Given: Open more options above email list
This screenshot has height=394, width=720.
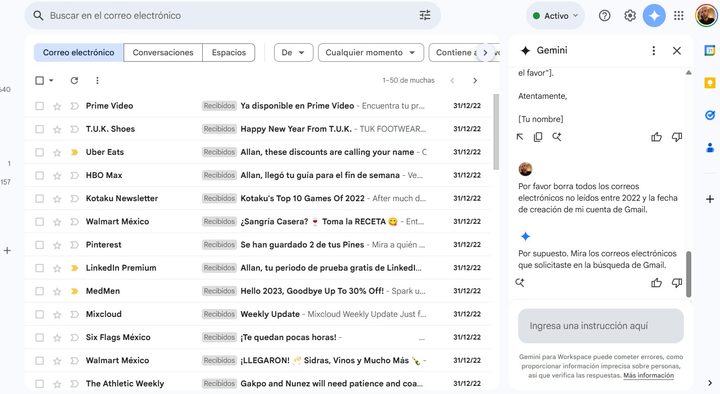Looking at the screenshot, I should 97,80.
